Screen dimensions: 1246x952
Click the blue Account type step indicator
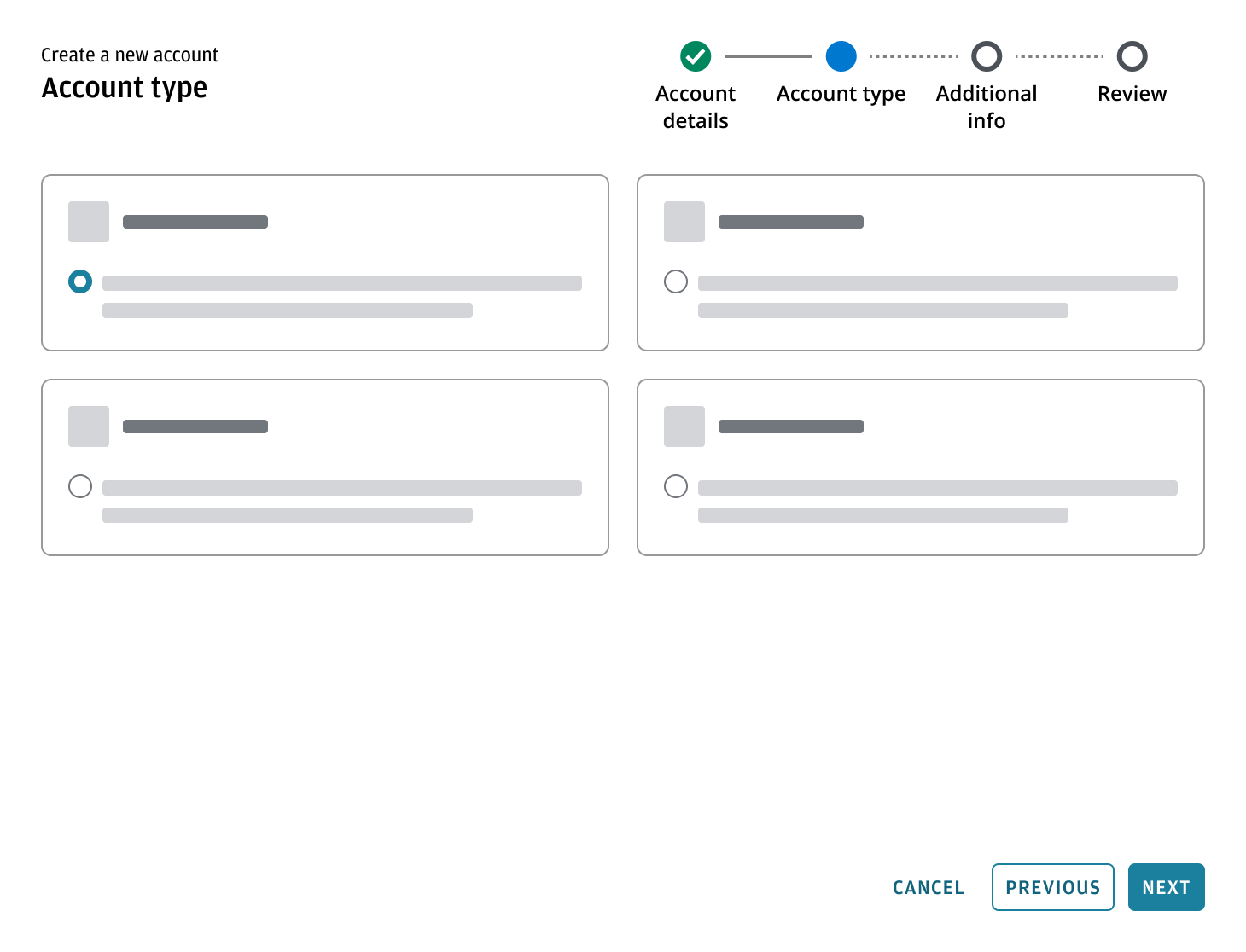click(x=841, y=56)
